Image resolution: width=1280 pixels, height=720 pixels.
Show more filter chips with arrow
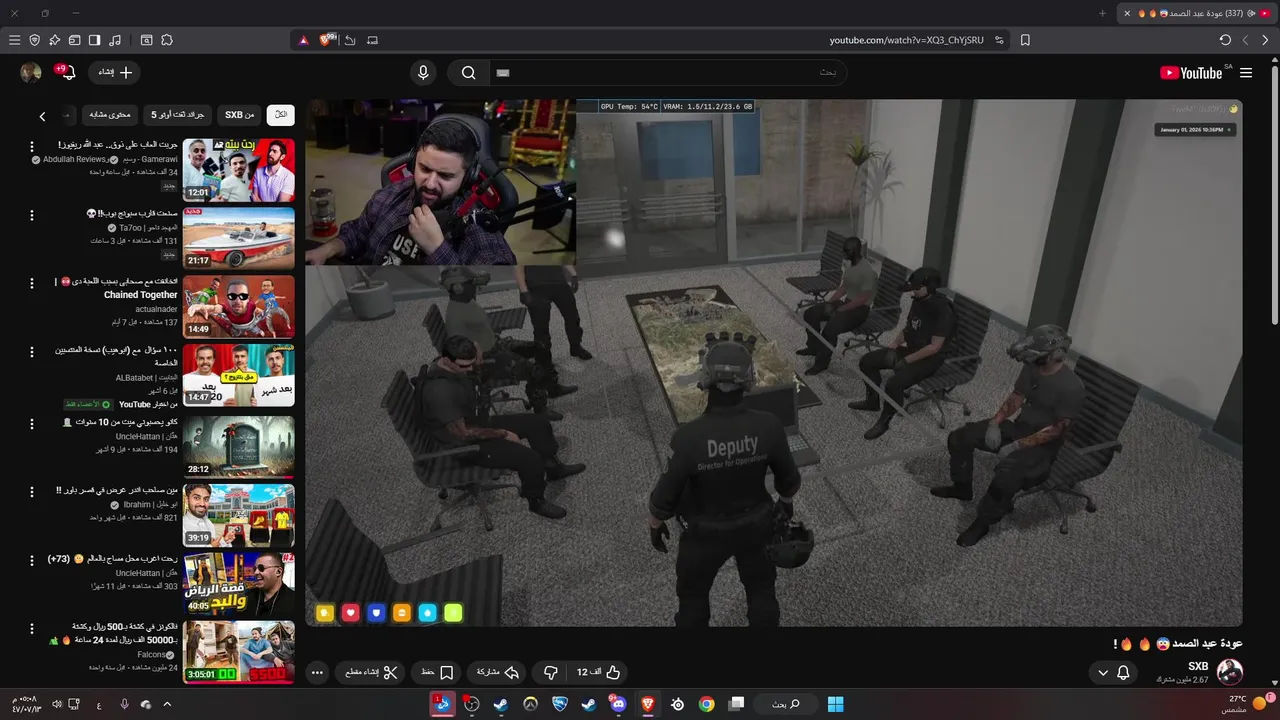42,116
